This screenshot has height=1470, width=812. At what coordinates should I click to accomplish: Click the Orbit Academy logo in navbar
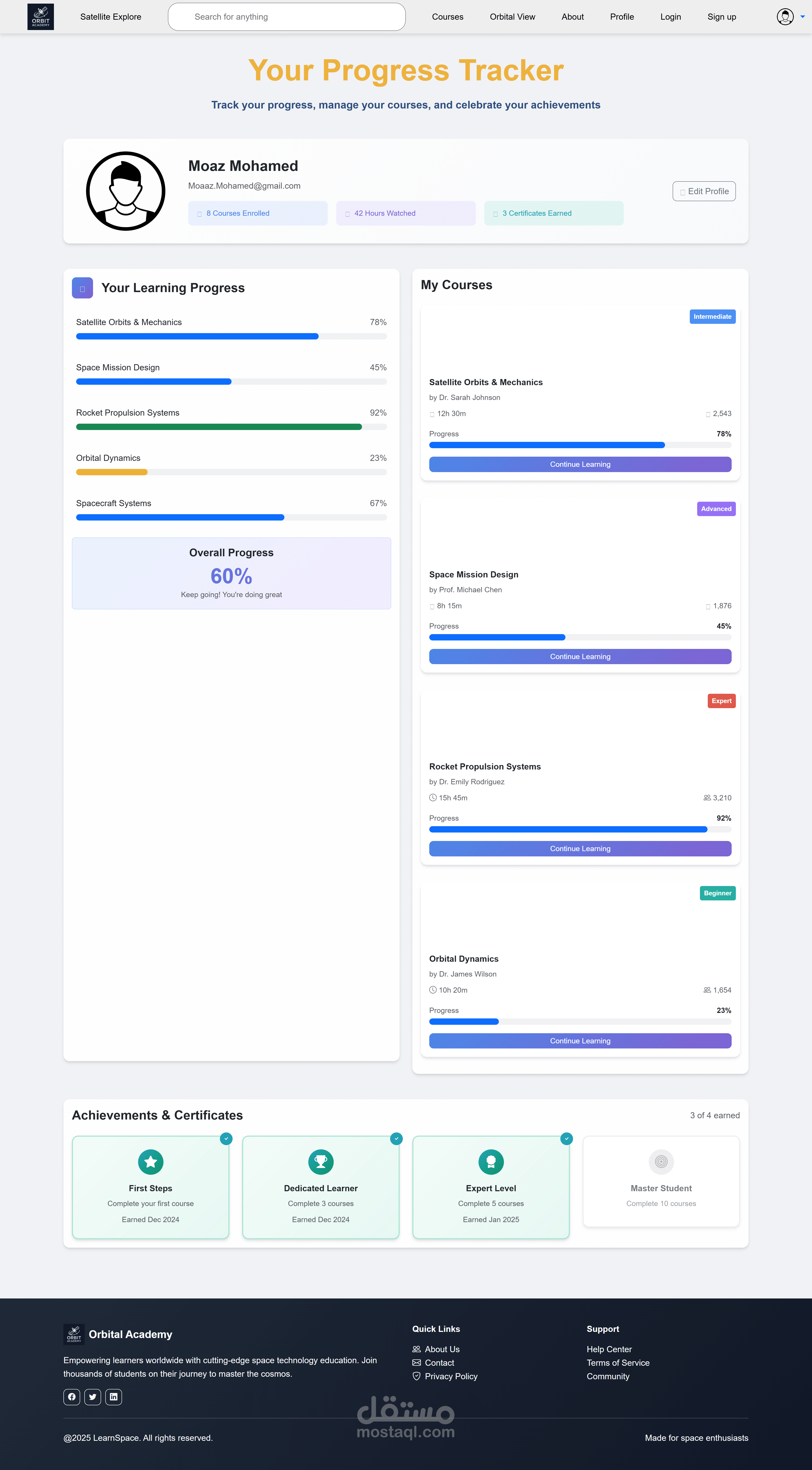coord(41,16)
